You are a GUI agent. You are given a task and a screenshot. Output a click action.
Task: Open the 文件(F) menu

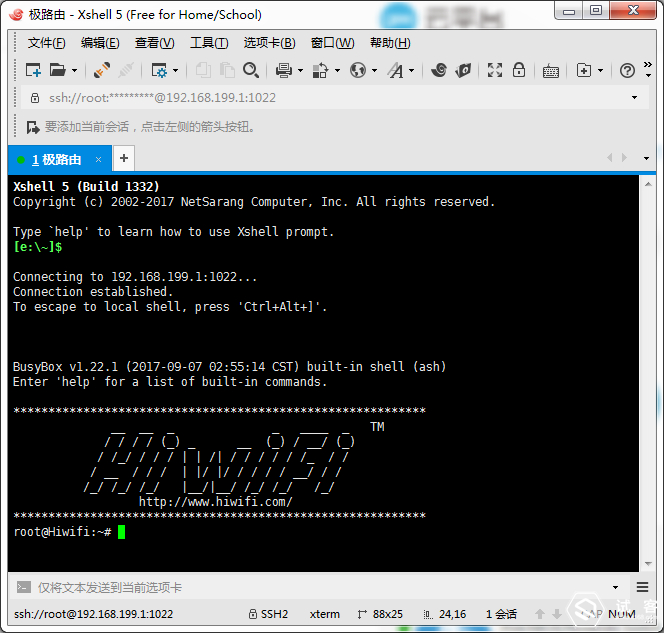tap(47, 43)
